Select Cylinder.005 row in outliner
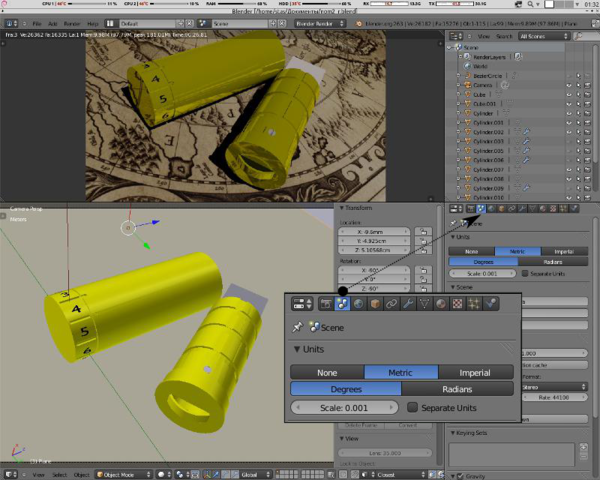Viewport: 600px width, 480px height. click(x=507, y=151)
